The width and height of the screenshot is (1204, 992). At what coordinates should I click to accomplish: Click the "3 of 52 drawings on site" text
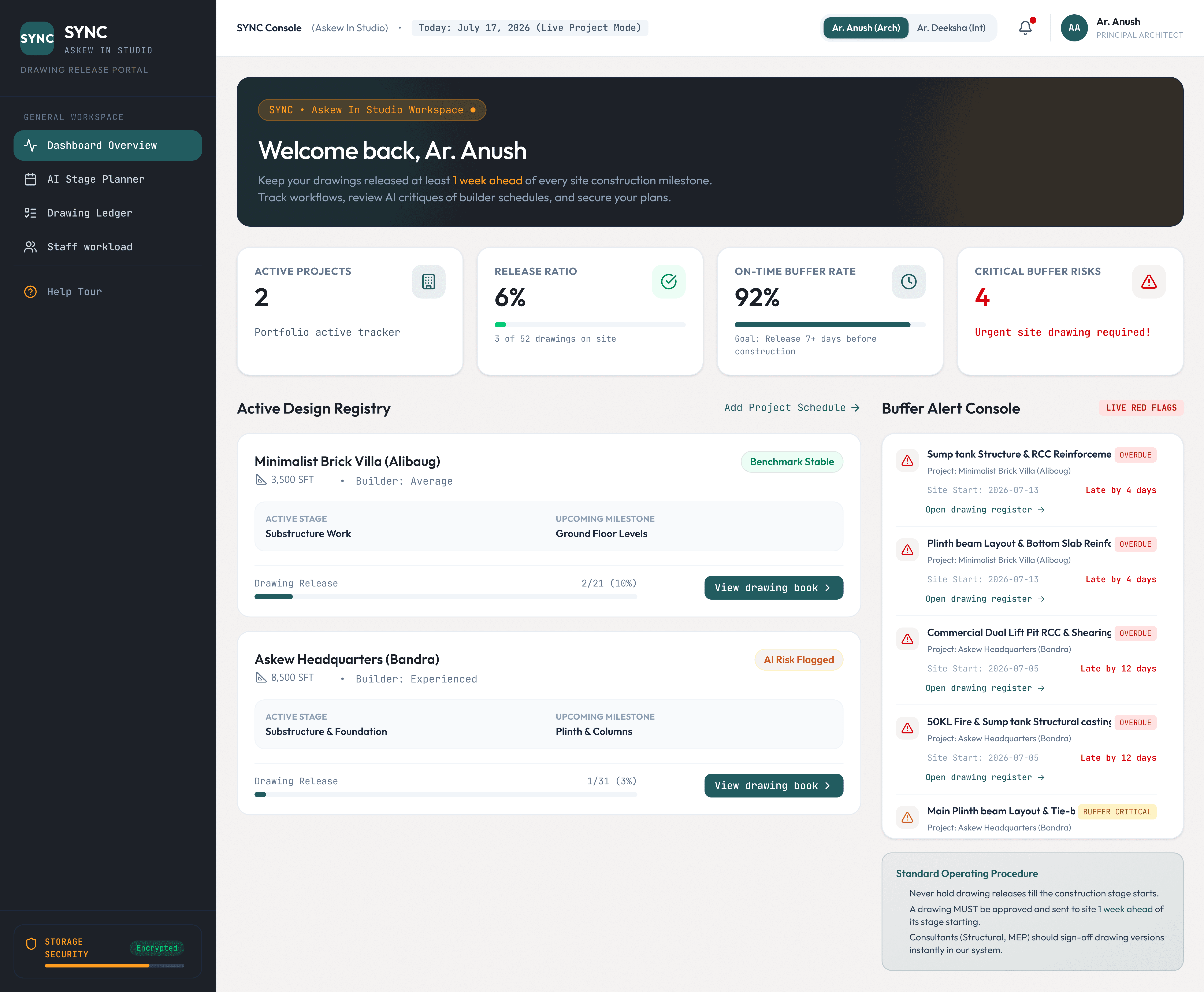(555, 339)
